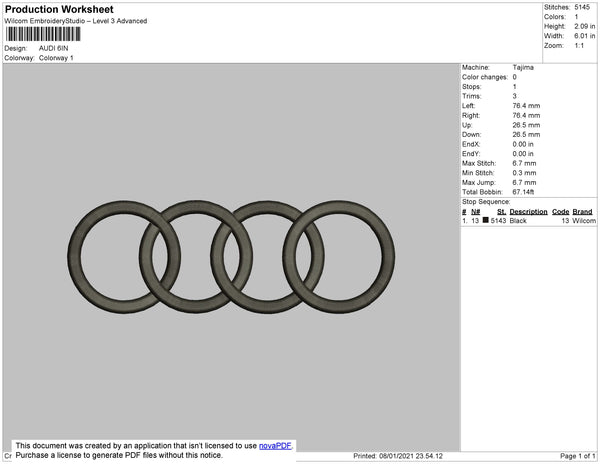Select the stitch count 5143 in sequence row
The height and width of the screenshot is (464, 600).
pyautogui.click(x=498, y=221)
